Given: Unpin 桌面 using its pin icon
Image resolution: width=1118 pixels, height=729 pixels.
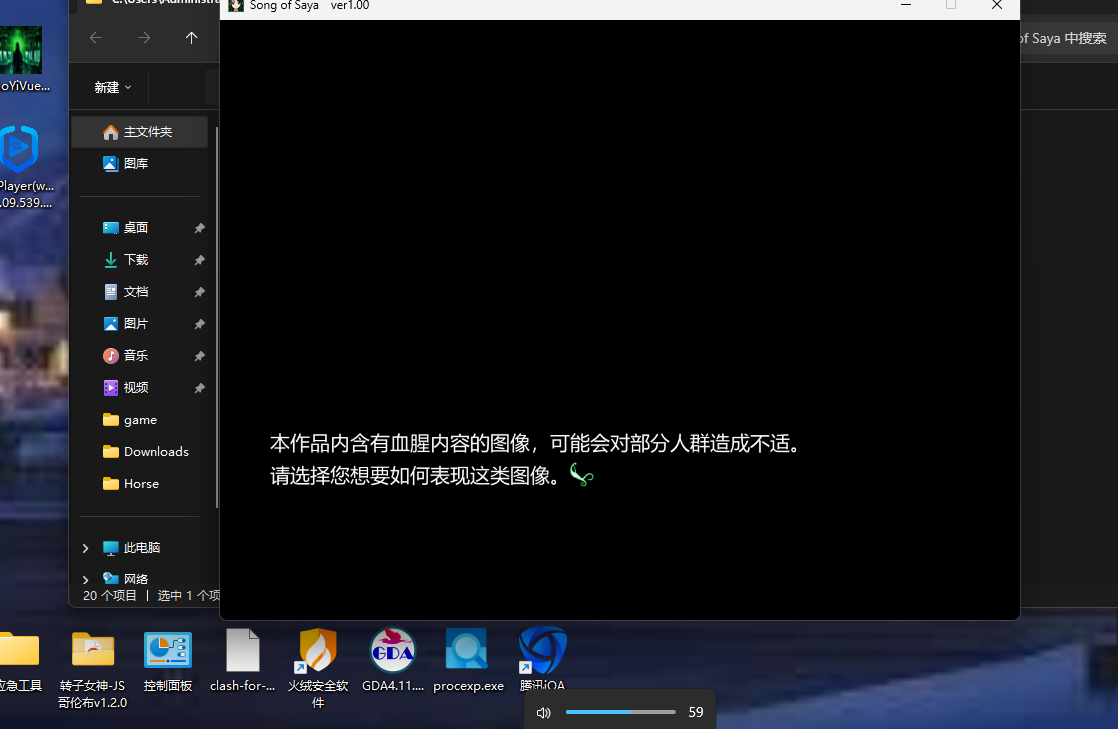Looking at the screenshot, I should point(199,228).
